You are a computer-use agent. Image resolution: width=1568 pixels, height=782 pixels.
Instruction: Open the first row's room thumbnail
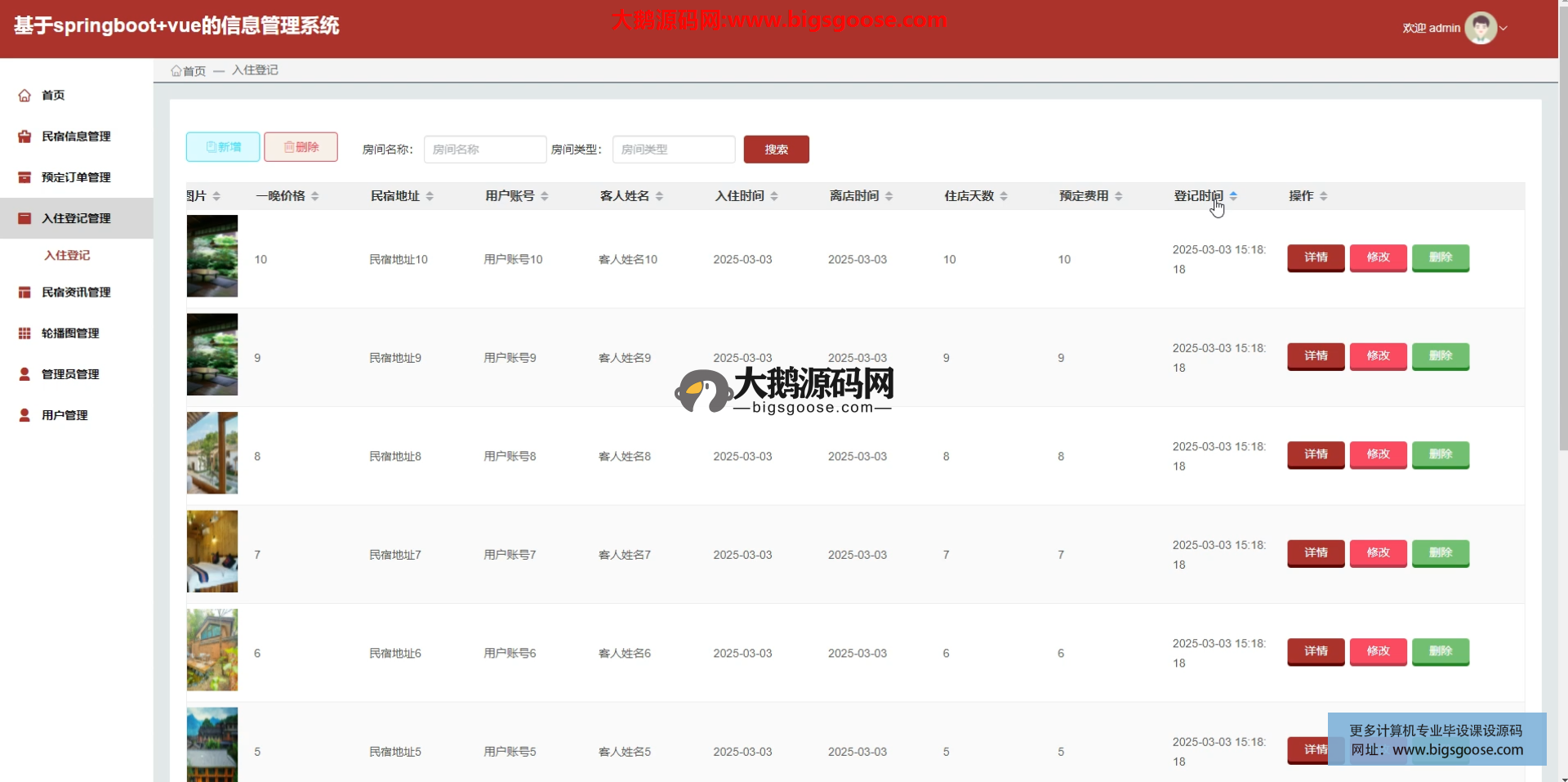click(212, 256)
